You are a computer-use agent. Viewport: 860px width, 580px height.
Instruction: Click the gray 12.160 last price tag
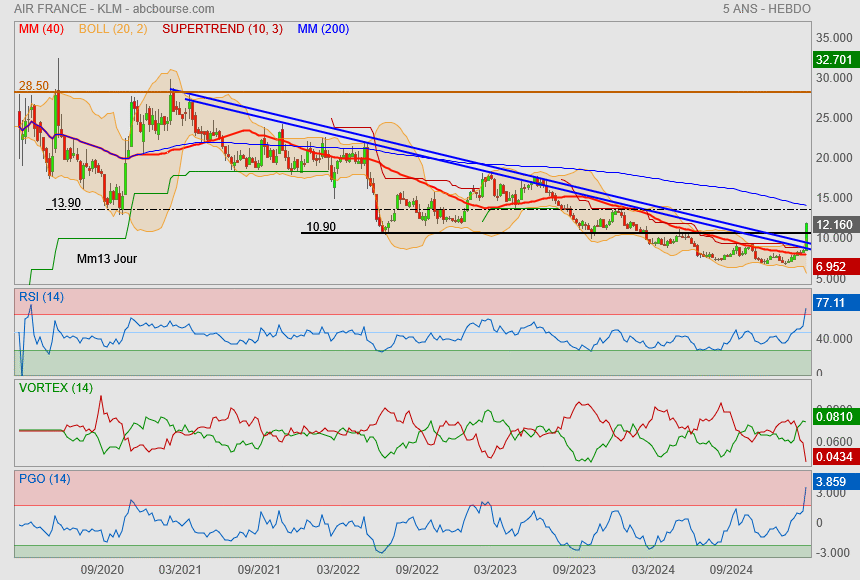click(x=834, y=224)
